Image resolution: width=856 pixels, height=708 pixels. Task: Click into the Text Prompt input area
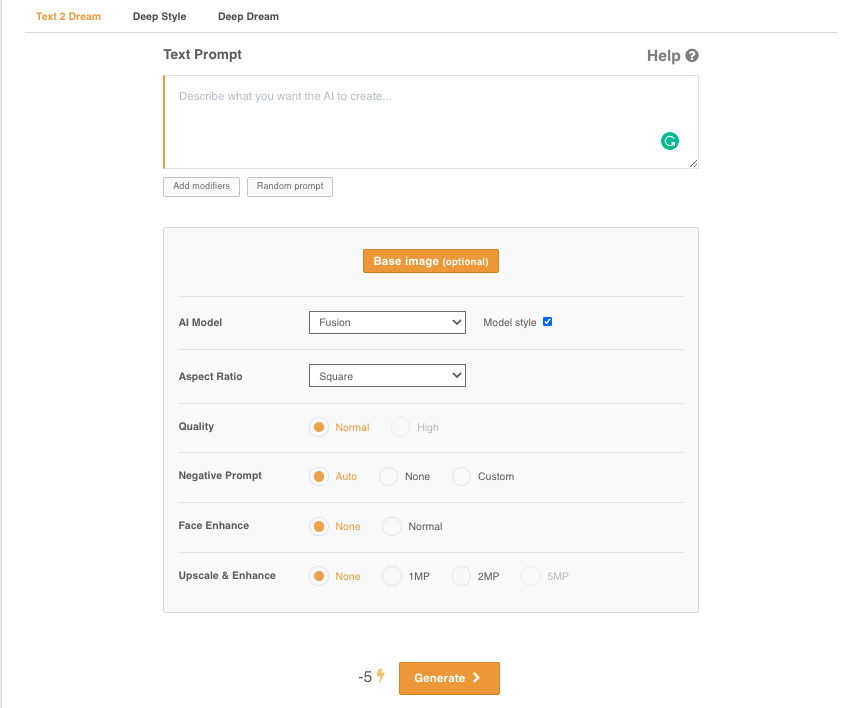(431, 122)
